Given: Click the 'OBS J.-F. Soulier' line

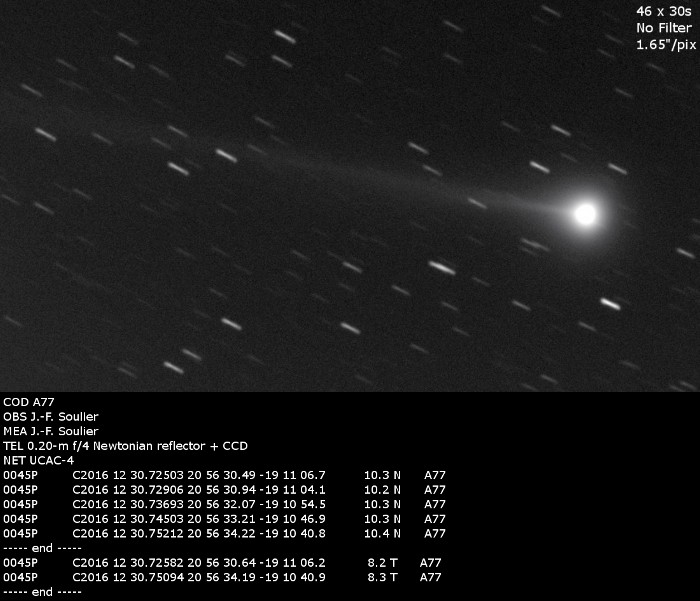Looking at the screenshot, I should pyautogui.click(x=50, y=417).
